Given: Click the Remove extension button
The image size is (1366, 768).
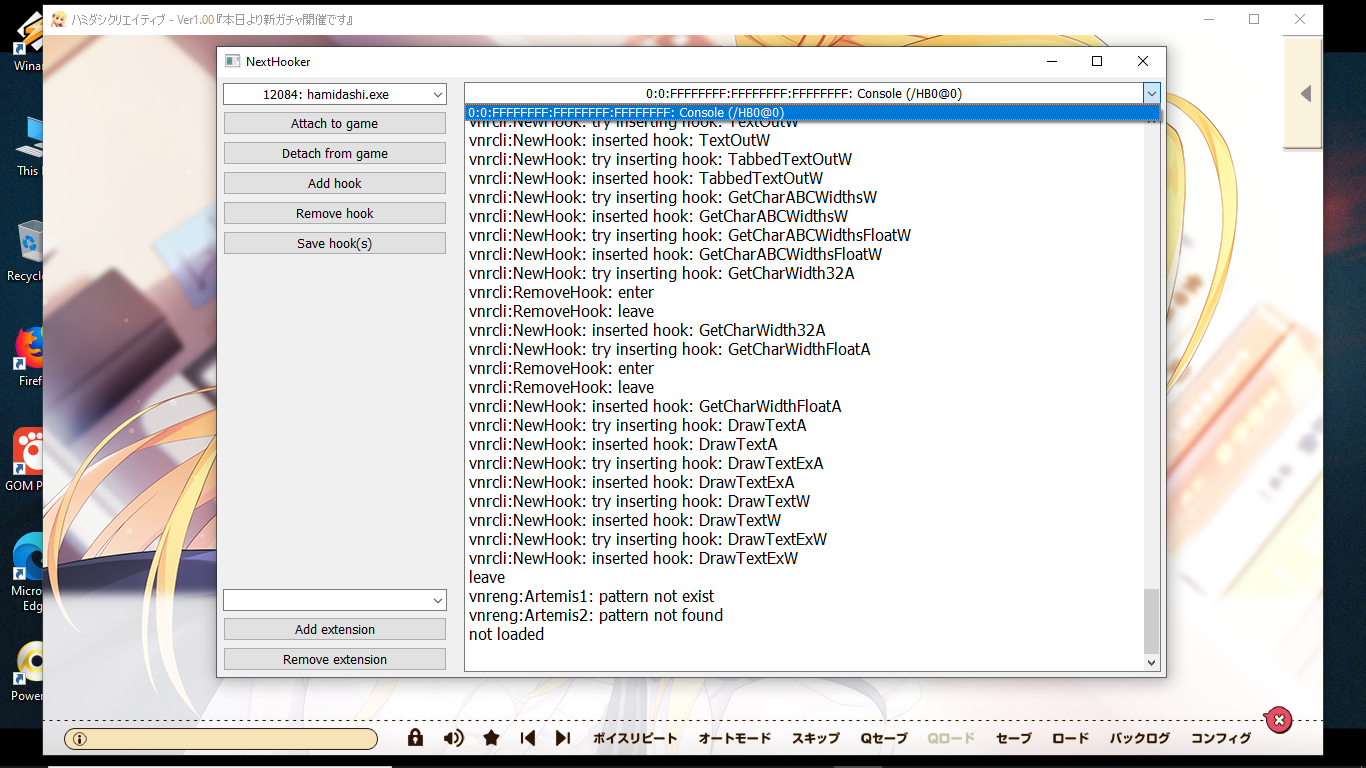Looking at the screenshot, I should click(x=335, y=660).
